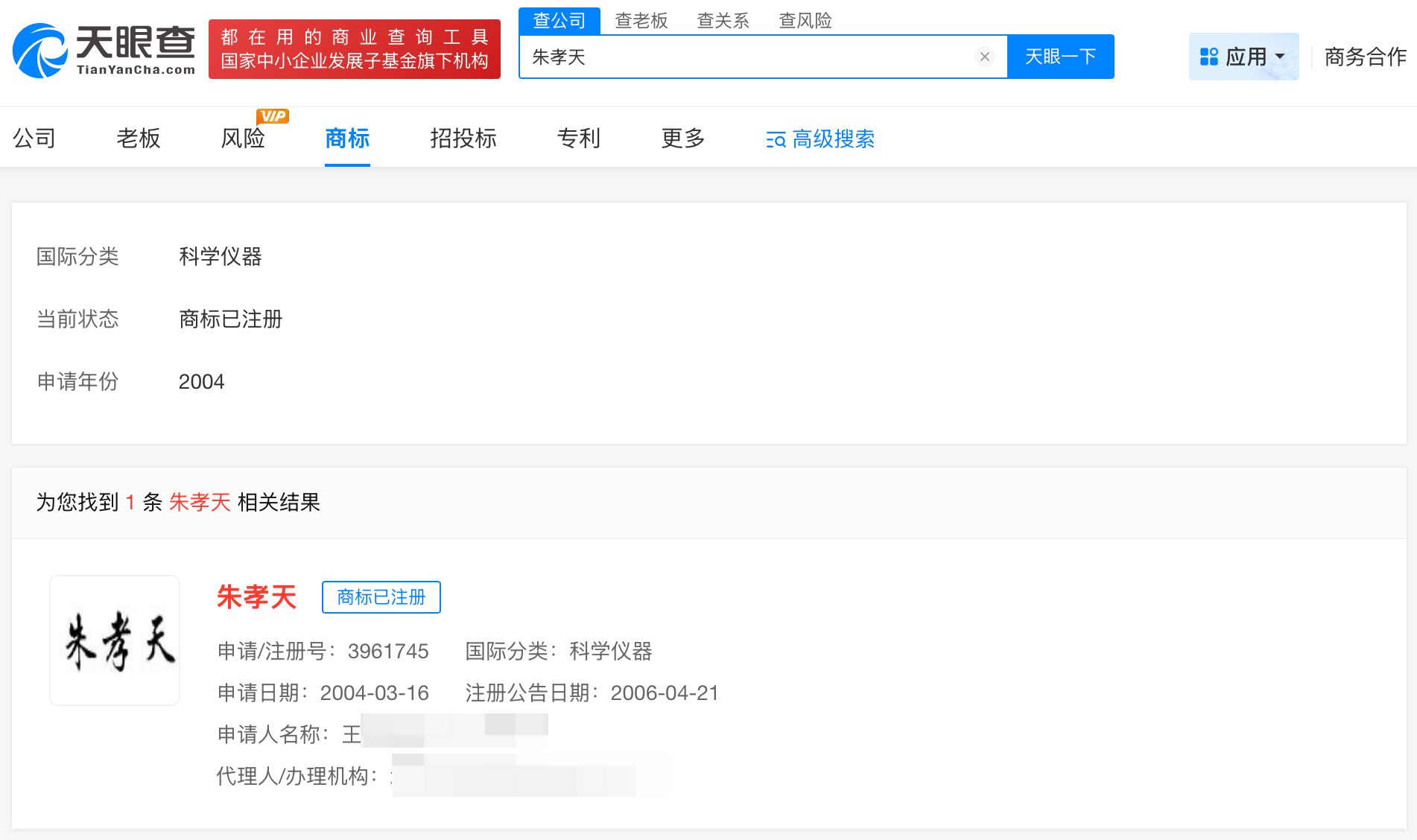This screenshot has height=840, width=1417.
Task: Click the 高级搜索 advanced search icon
Action: (775, 139)
